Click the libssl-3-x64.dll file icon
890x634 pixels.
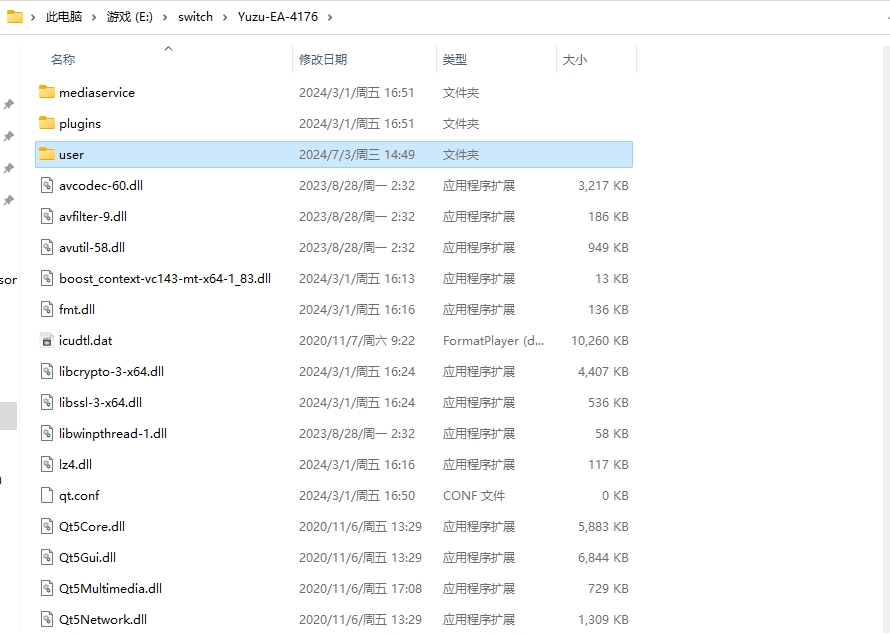point(47,402)
